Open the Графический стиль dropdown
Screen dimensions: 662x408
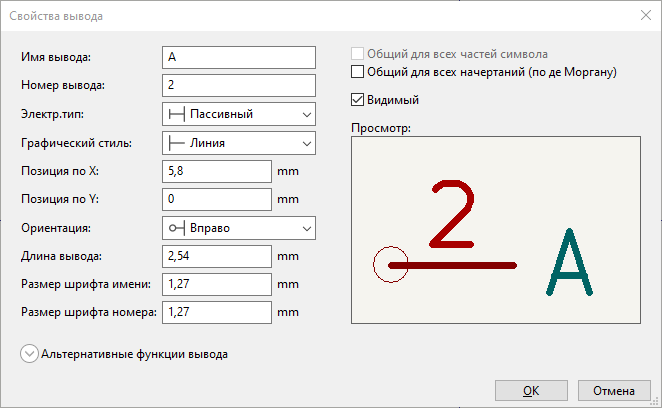(305, 143)
